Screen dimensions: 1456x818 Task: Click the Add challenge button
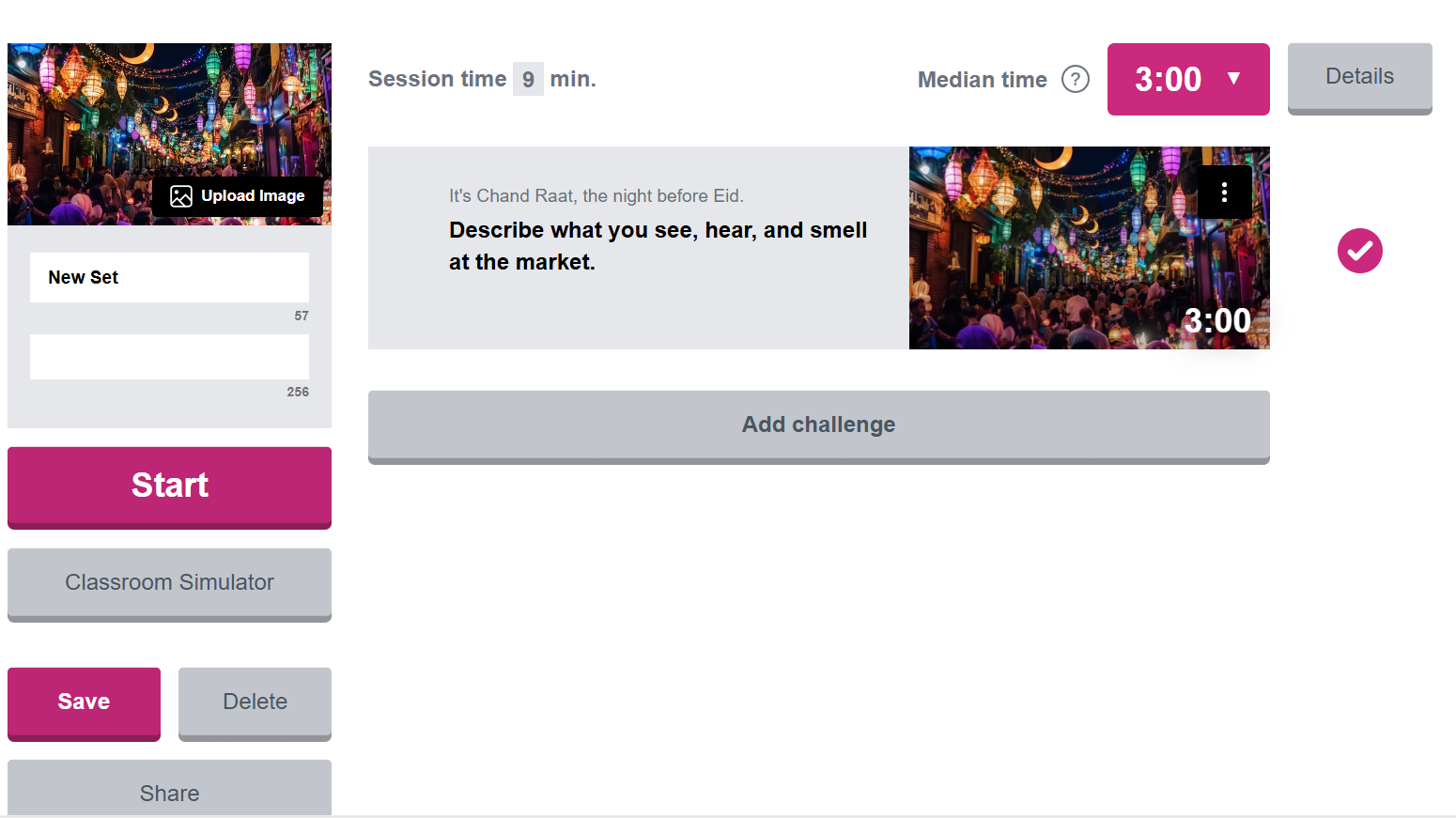point(818,425)
